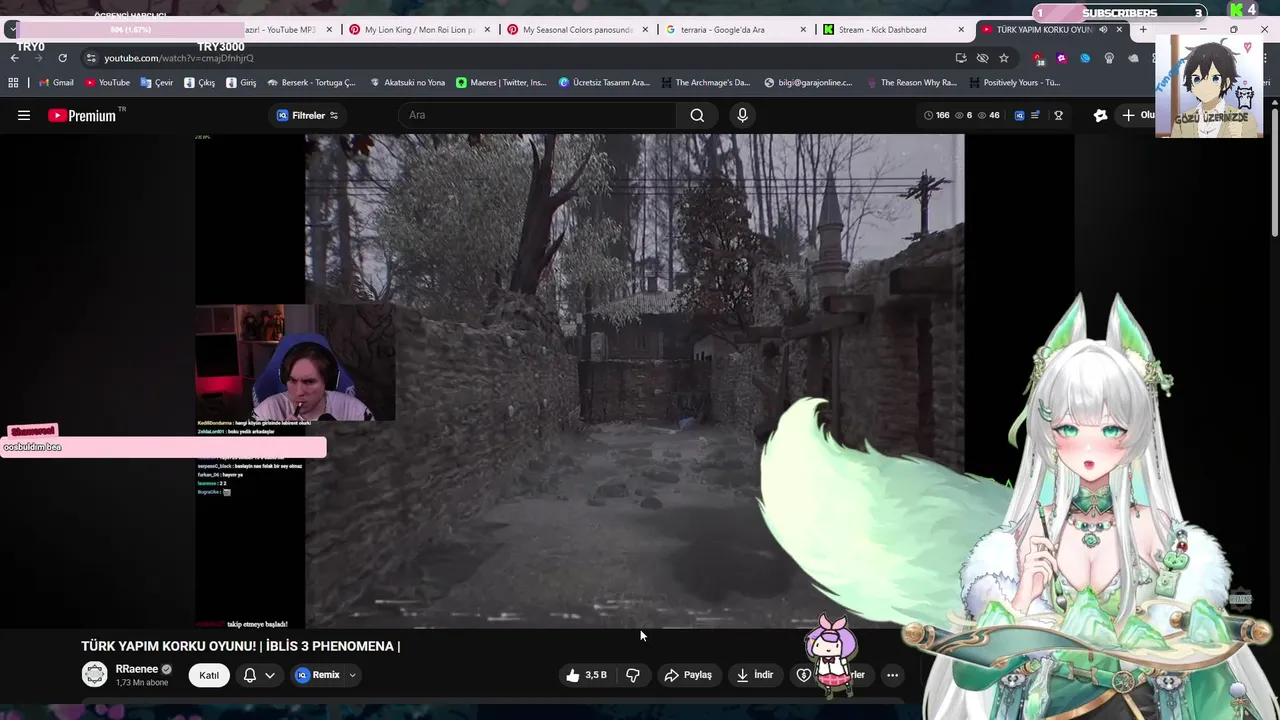
Task: Click the install app icon in address bar
Action: (961, 58)
